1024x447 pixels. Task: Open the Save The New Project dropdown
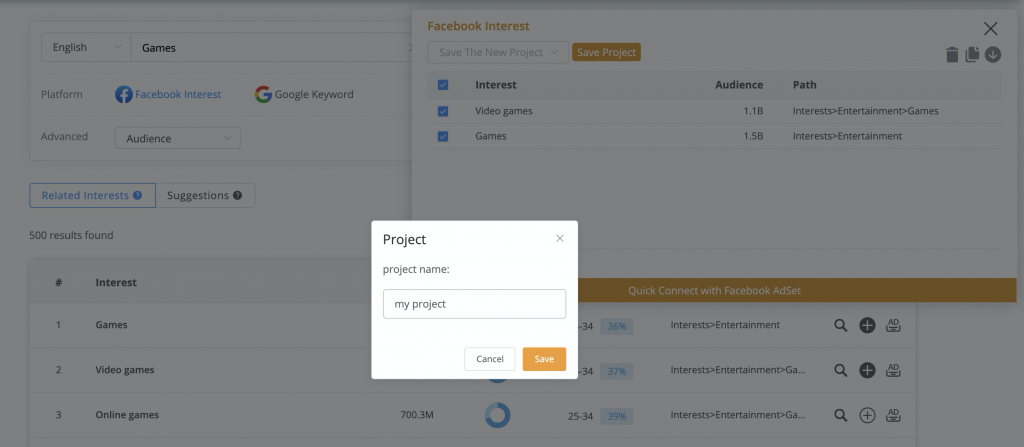click(498, 52)
